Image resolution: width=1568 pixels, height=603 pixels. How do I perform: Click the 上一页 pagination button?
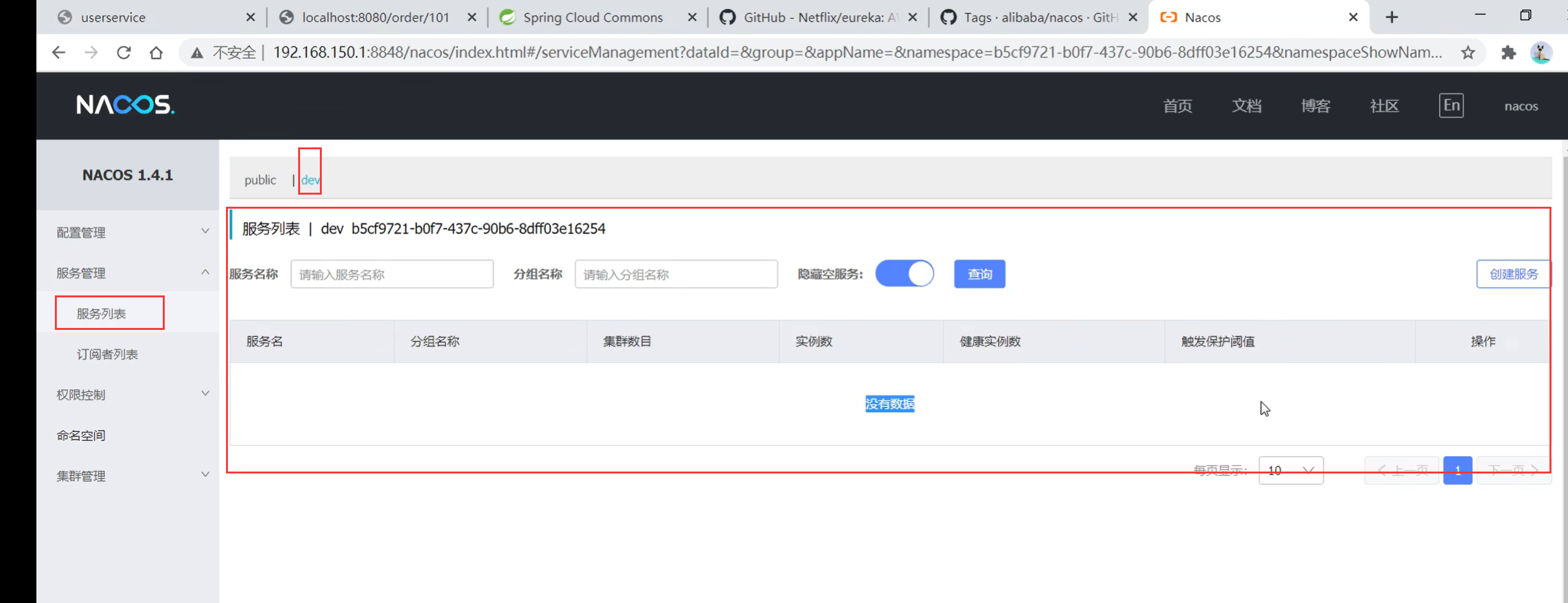click(x=1402, y=470)
